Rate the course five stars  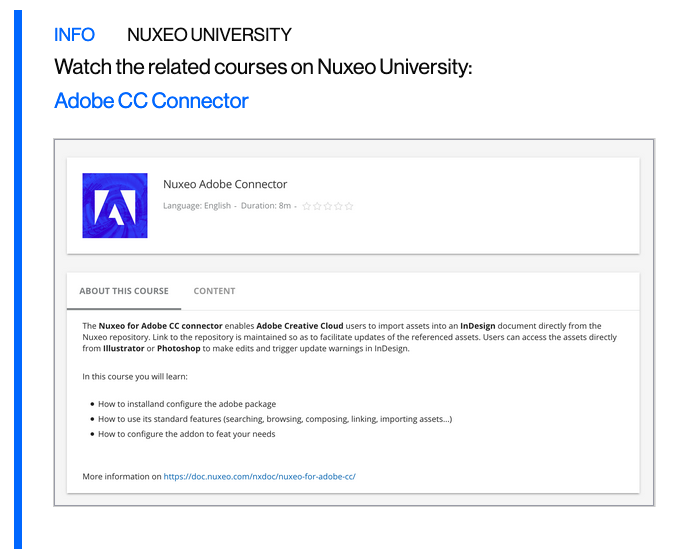(349, 206)
